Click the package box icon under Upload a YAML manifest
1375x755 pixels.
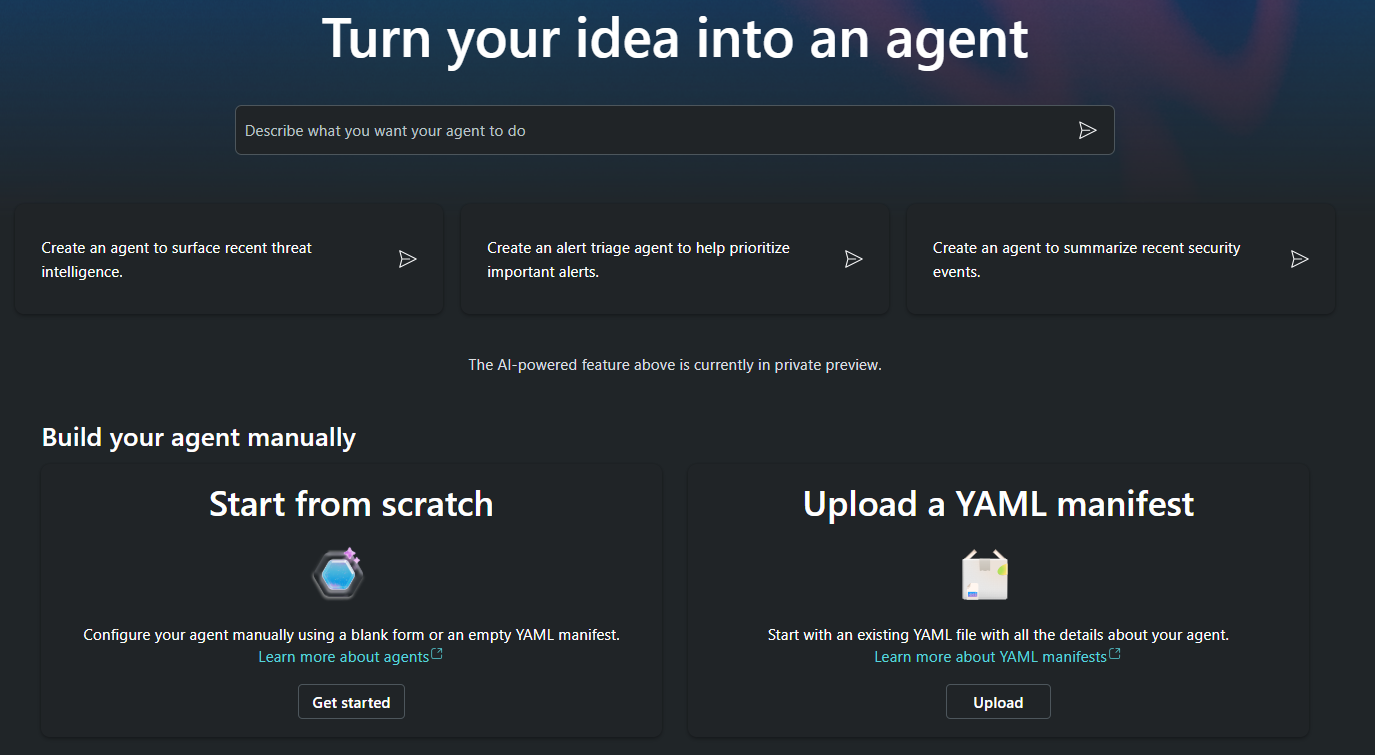984,575
